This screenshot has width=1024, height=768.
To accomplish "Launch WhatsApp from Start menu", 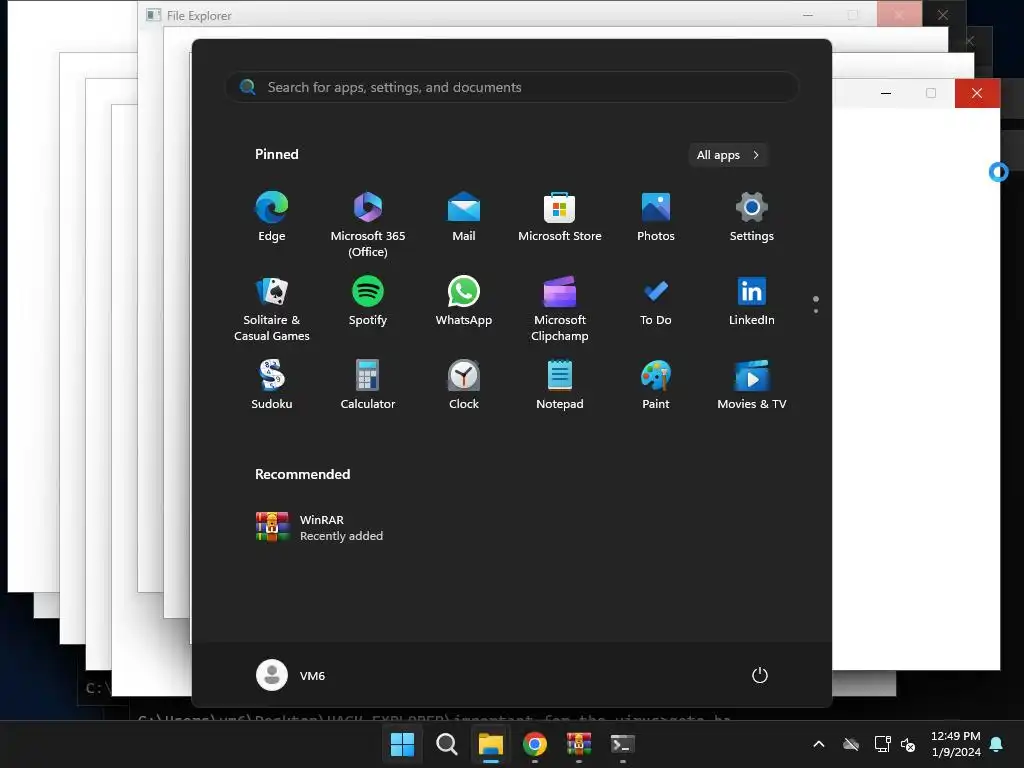I will click(464, 301).
